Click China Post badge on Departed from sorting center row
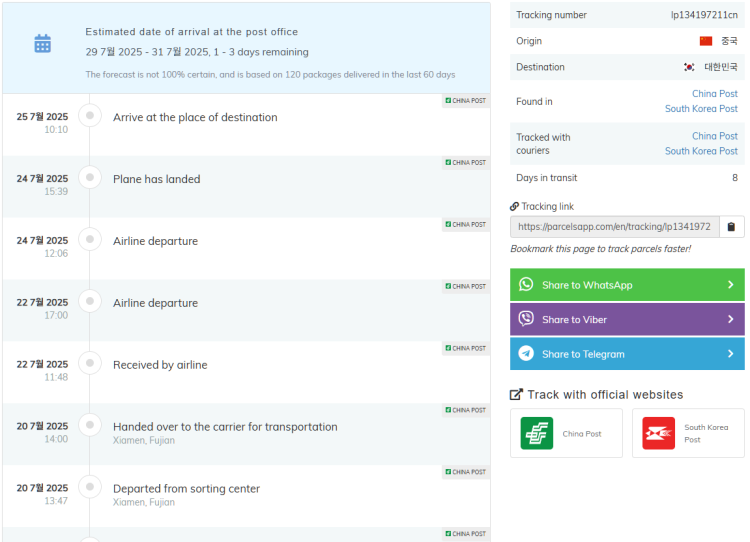750x542 pixels. point(466,472)
